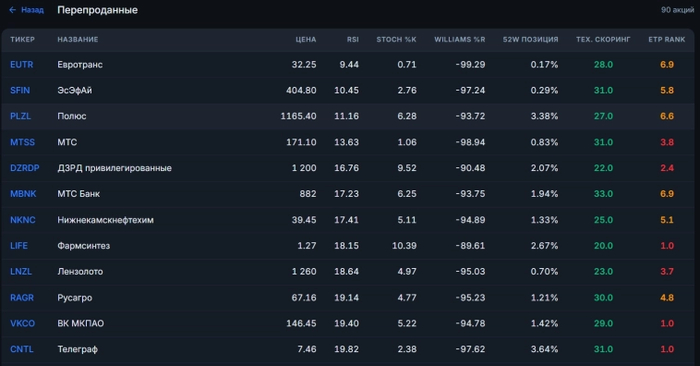Open the PLZL ticker link
The image size is (700, 366).
(21, 116)
